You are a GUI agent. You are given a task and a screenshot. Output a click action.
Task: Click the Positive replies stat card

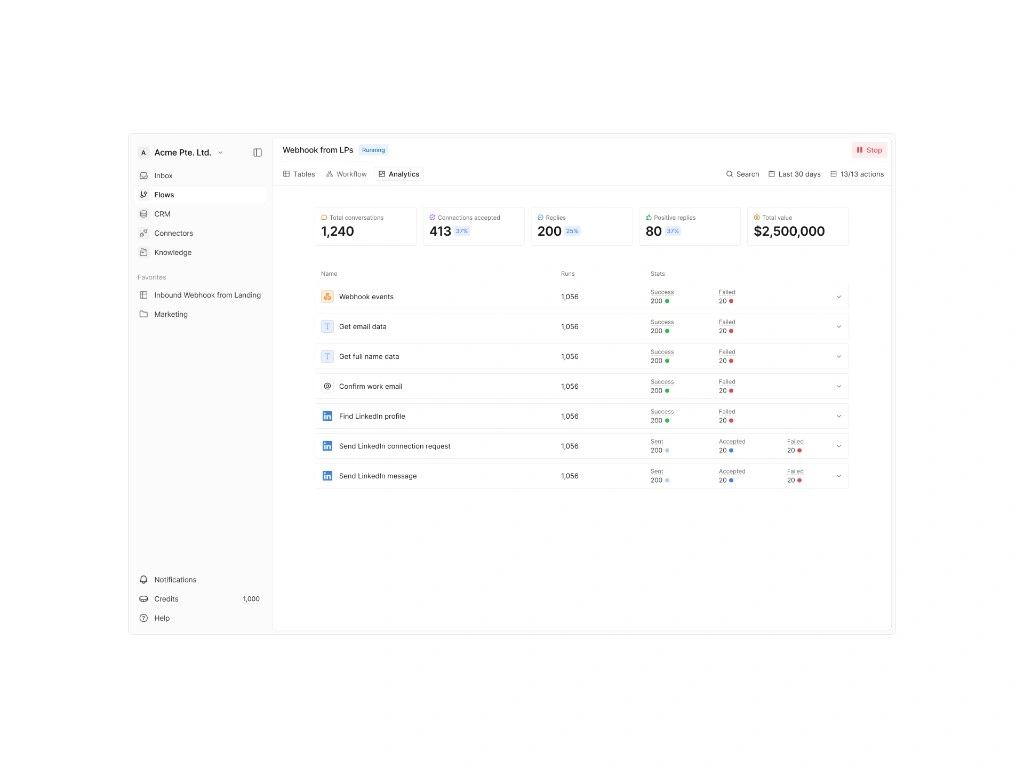[x=690, y=226]
